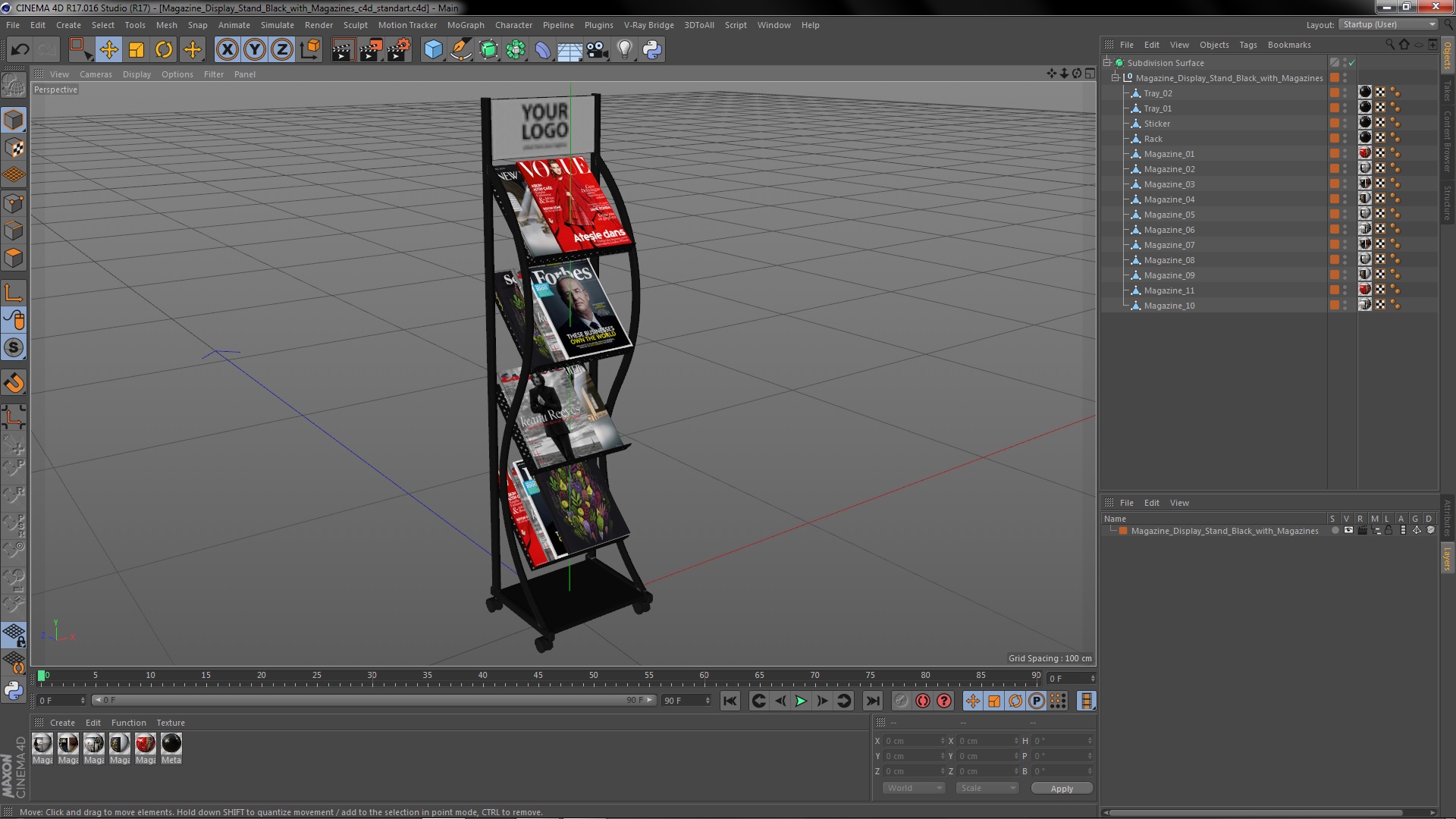This screenshot has width=1456, height=819.
Task: Select the Rotate tool
Action: (164, 50)
